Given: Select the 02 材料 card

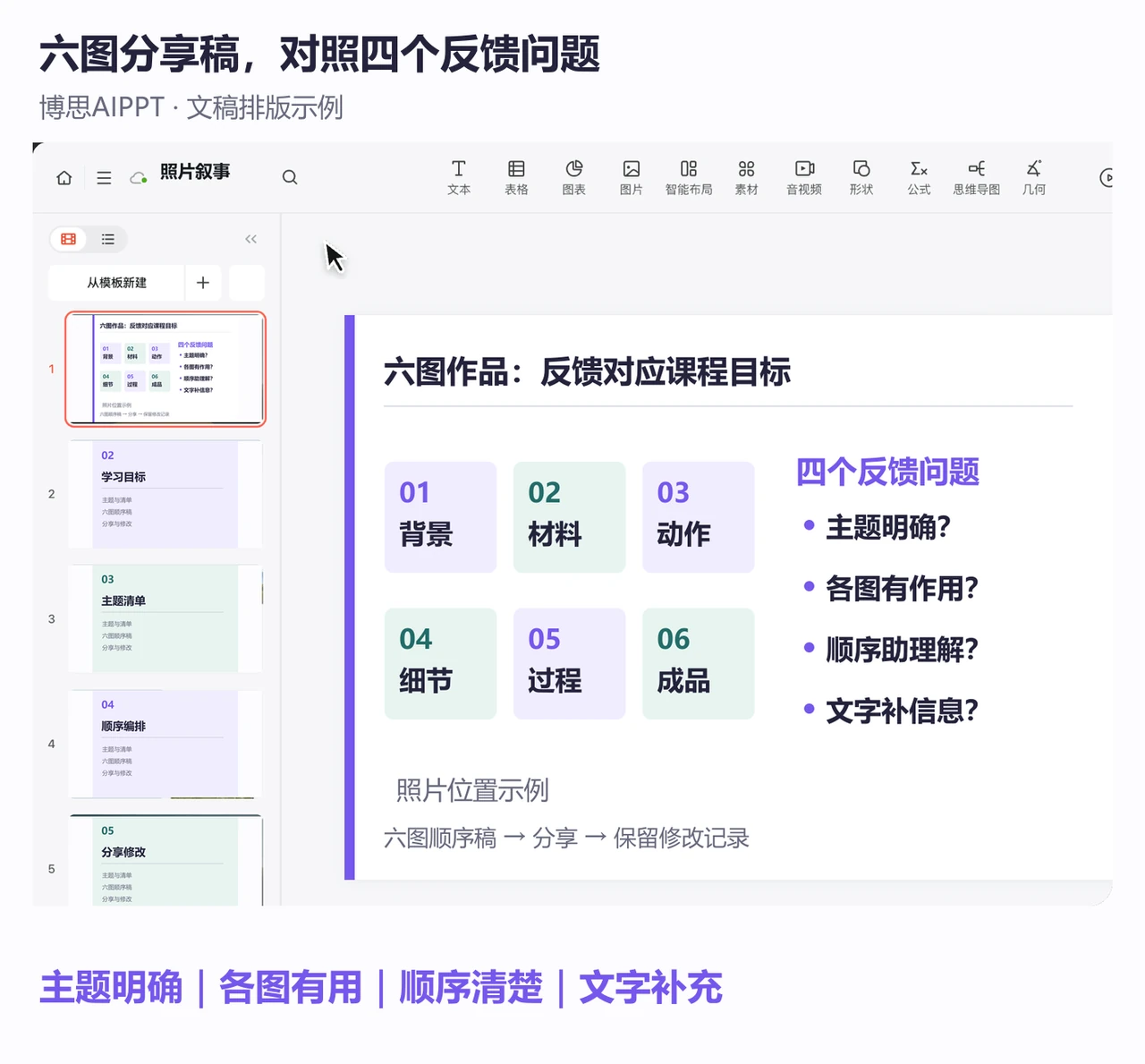Looking at the screenshot, I should coord(569,517).
